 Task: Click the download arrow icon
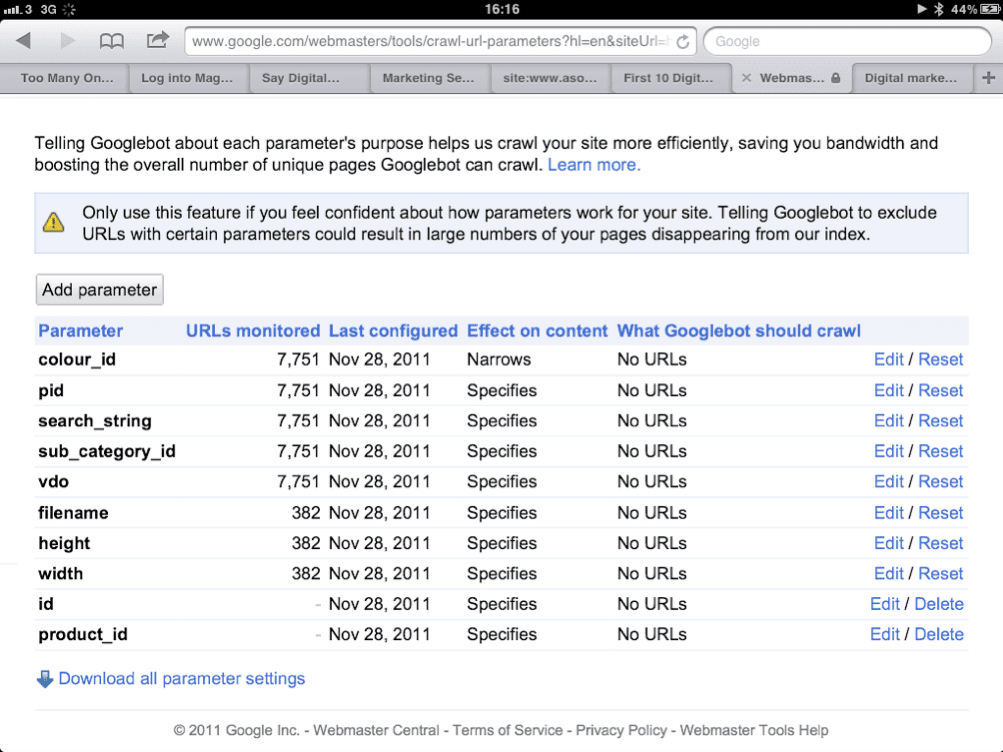coord(45,679)
